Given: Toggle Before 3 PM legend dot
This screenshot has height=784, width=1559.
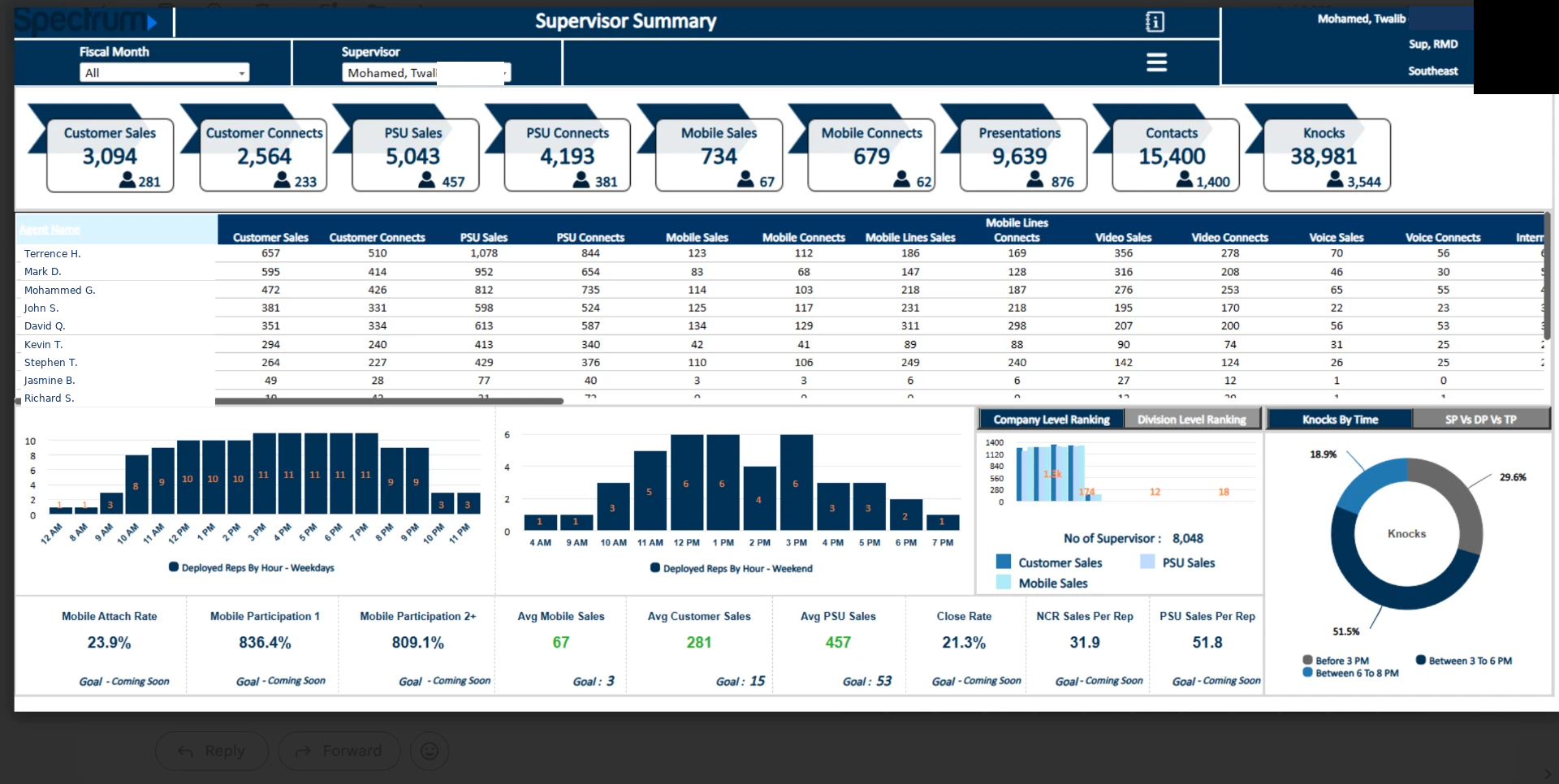Looking at the screenshot, I should [1308, 660].
